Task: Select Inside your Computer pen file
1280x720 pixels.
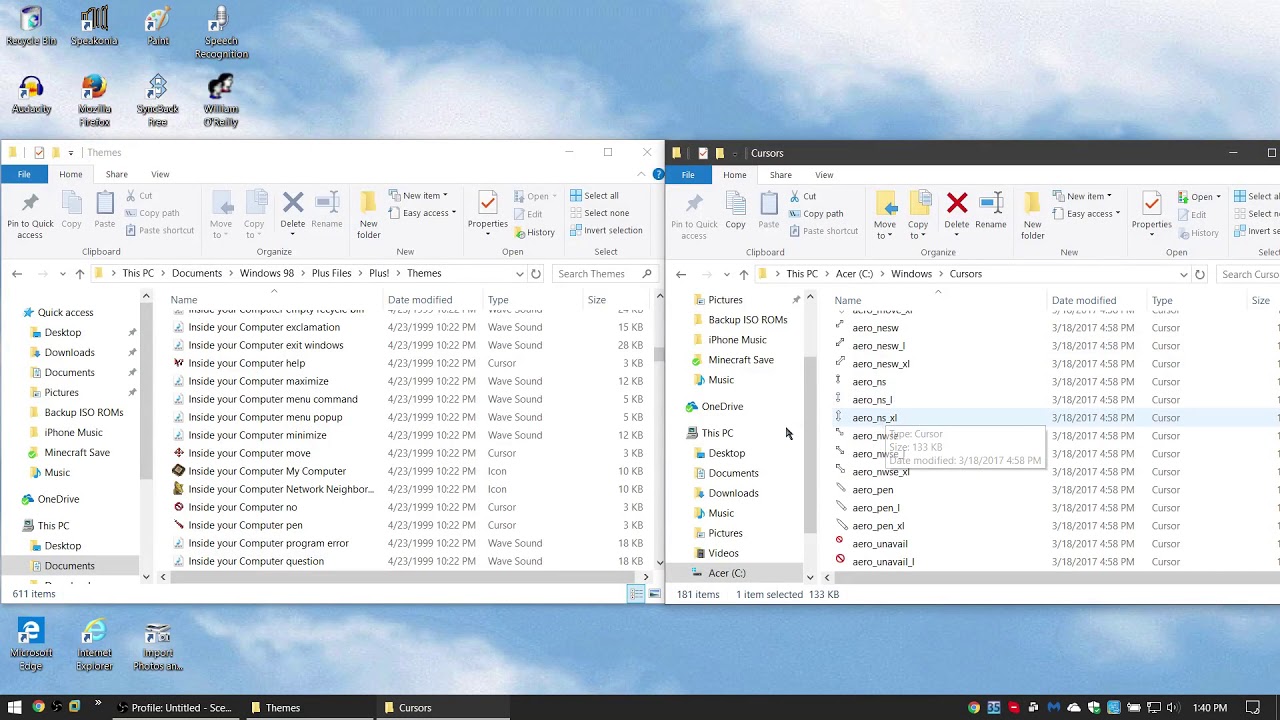Action: point(245,525)
